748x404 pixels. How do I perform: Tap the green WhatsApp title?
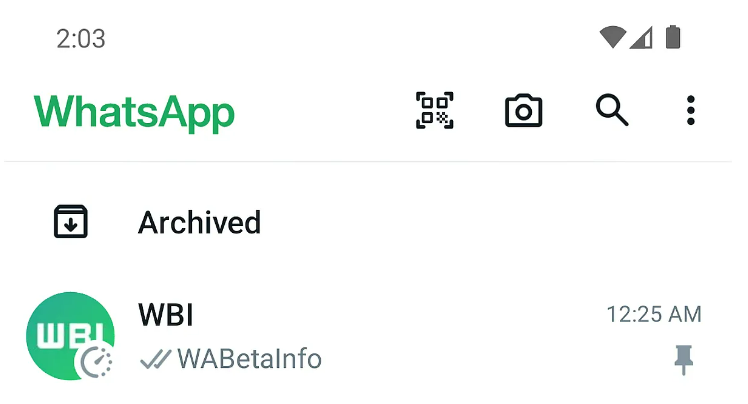point(134,113)
